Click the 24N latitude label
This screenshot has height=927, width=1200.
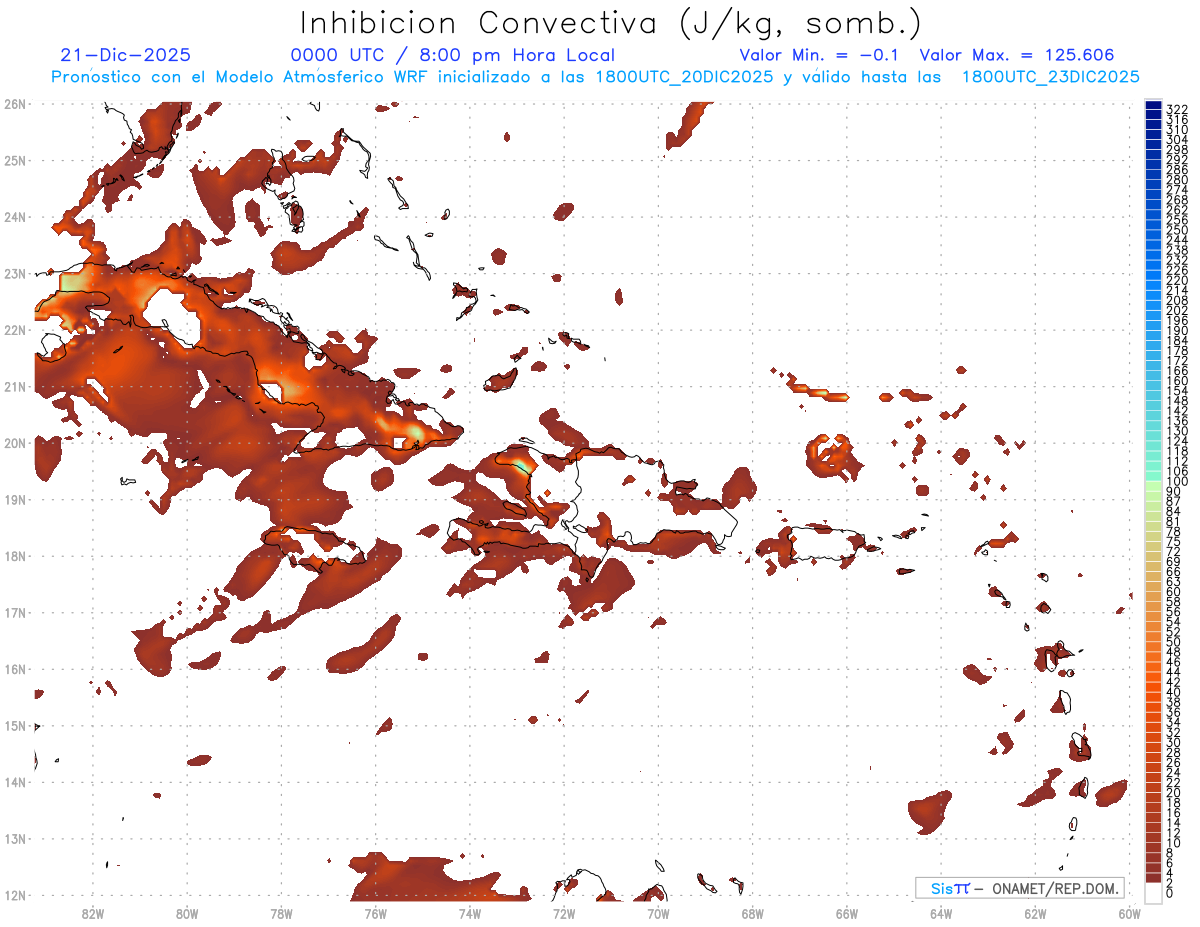[14, 217]
